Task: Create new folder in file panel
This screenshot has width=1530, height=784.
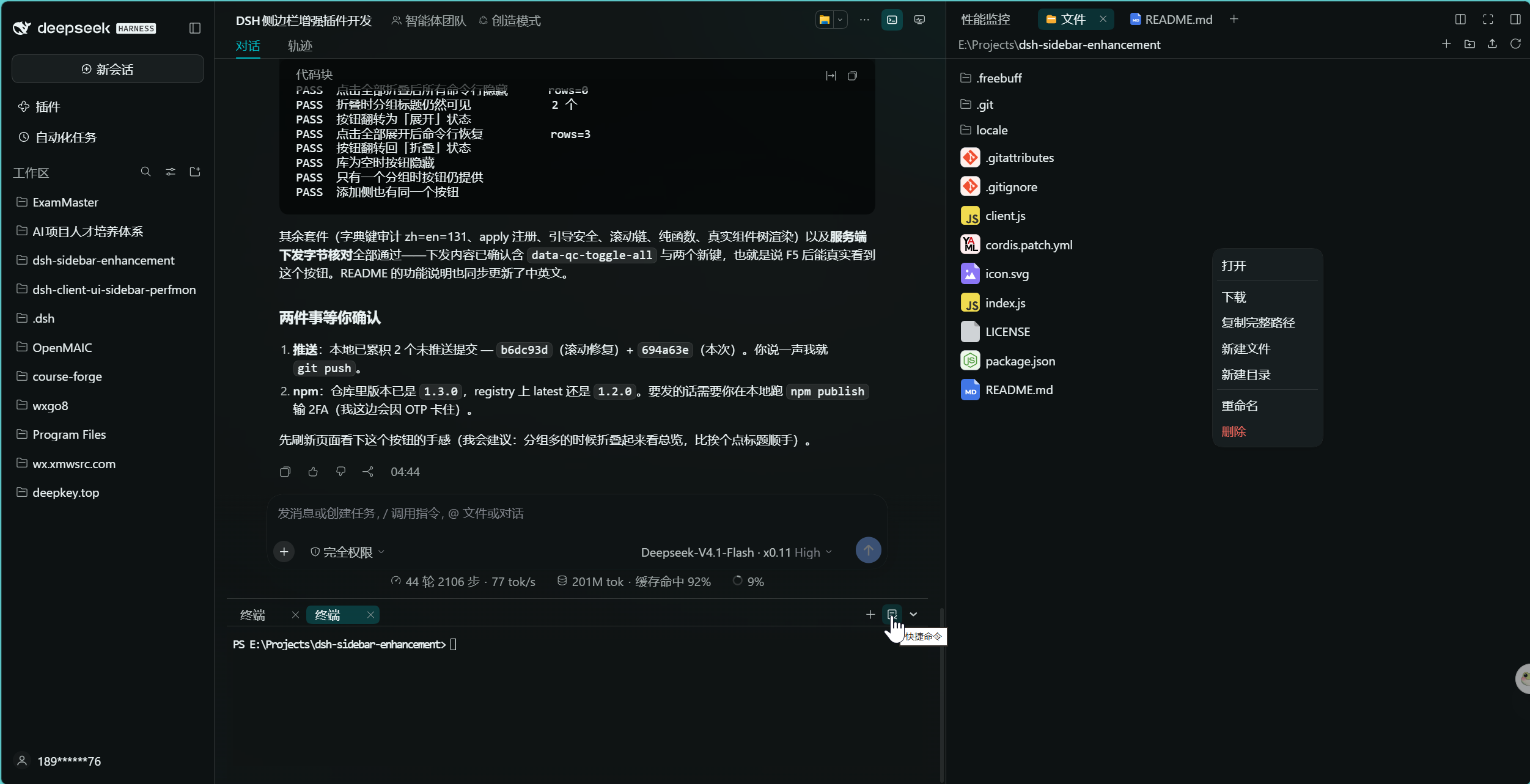Action: coord(1469,44)
